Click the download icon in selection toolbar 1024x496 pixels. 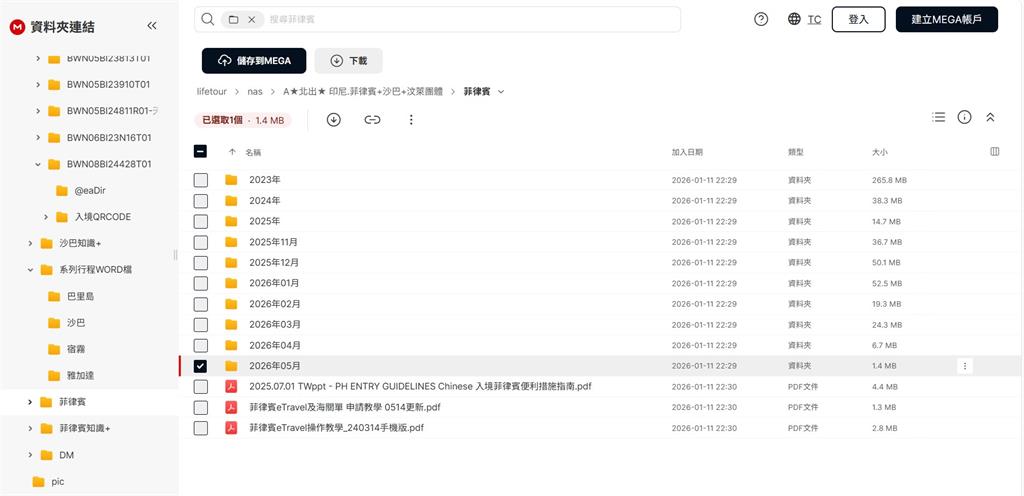point(334,120)
